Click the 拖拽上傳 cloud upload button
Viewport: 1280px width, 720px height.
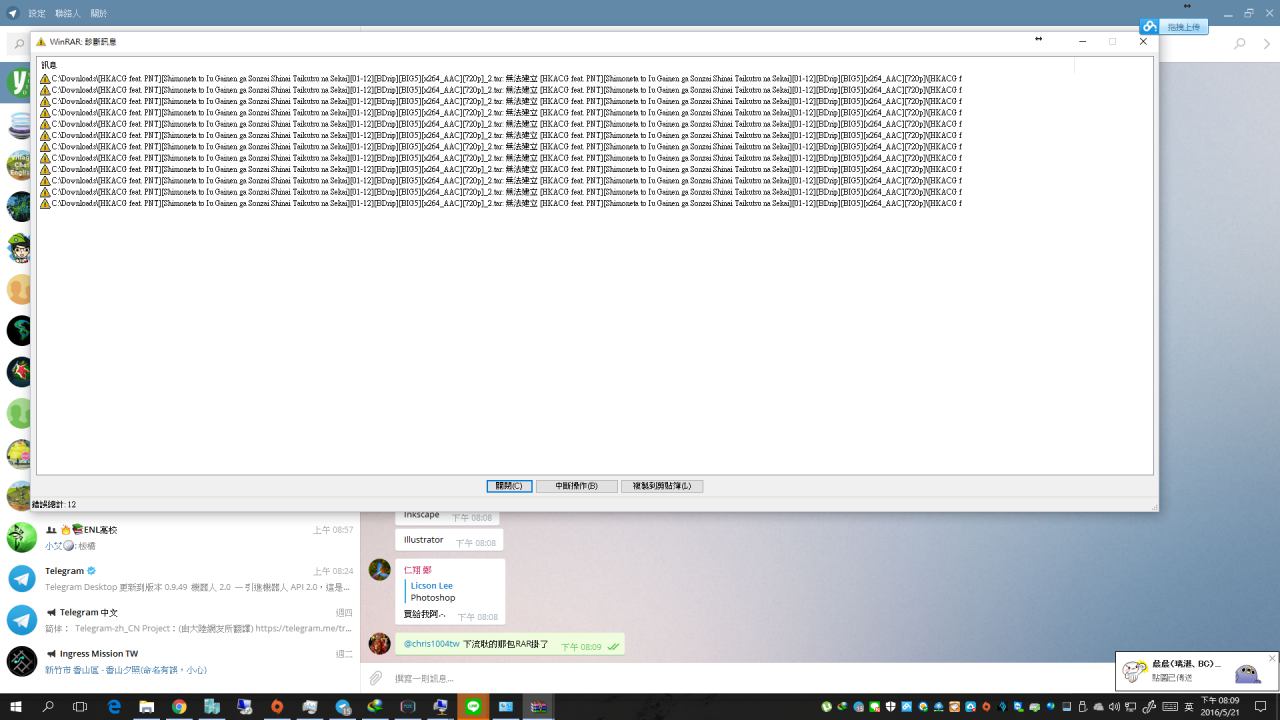click(x=1175, y=27)
